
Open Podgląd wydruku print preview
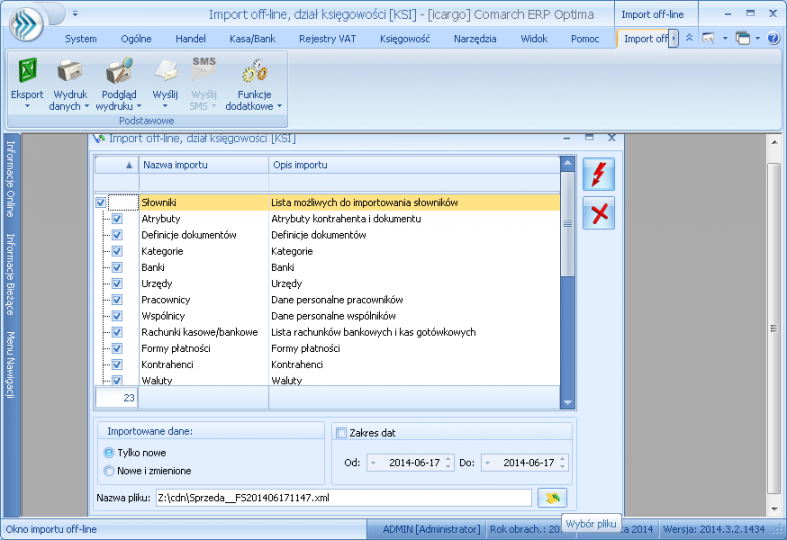point(120,72)
